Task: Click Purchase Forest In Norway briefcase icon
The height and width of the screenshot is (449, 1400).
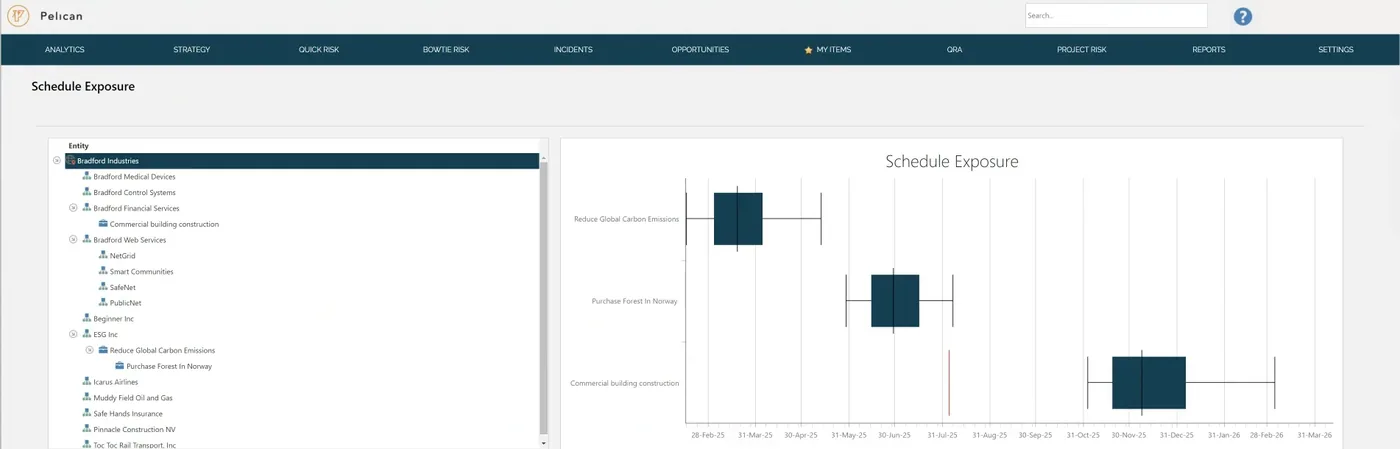Action: tap(119, 366)
